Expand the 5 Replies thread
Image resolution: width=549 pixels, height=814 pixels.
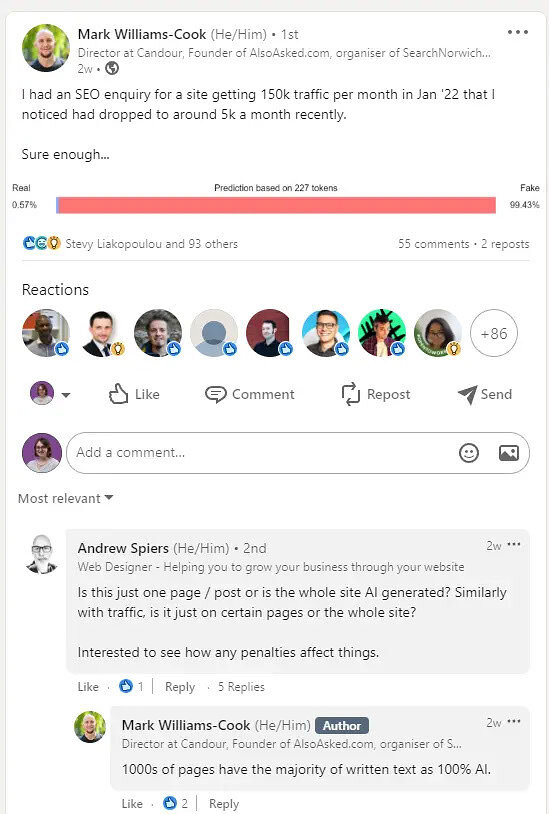pyautogui.click(x=241, y=687)
